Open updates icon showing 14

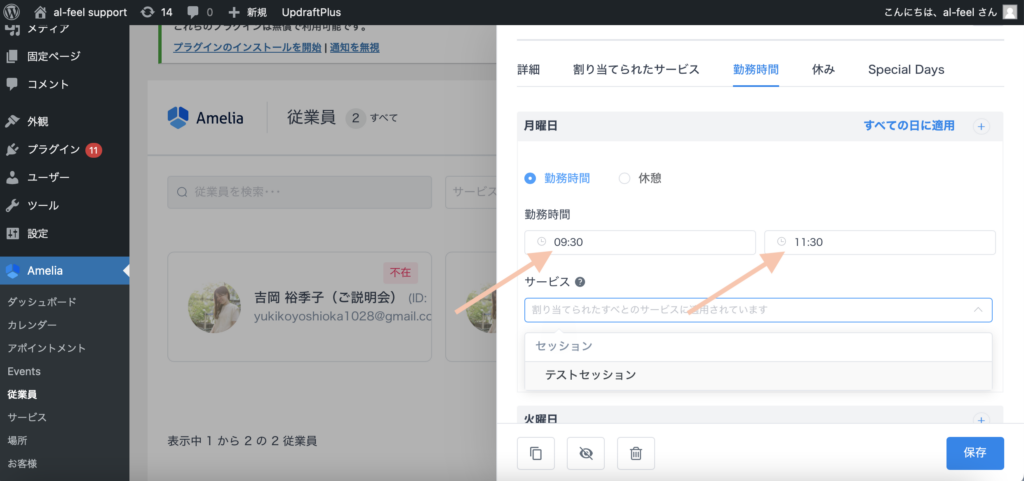[x=147, y=12]
